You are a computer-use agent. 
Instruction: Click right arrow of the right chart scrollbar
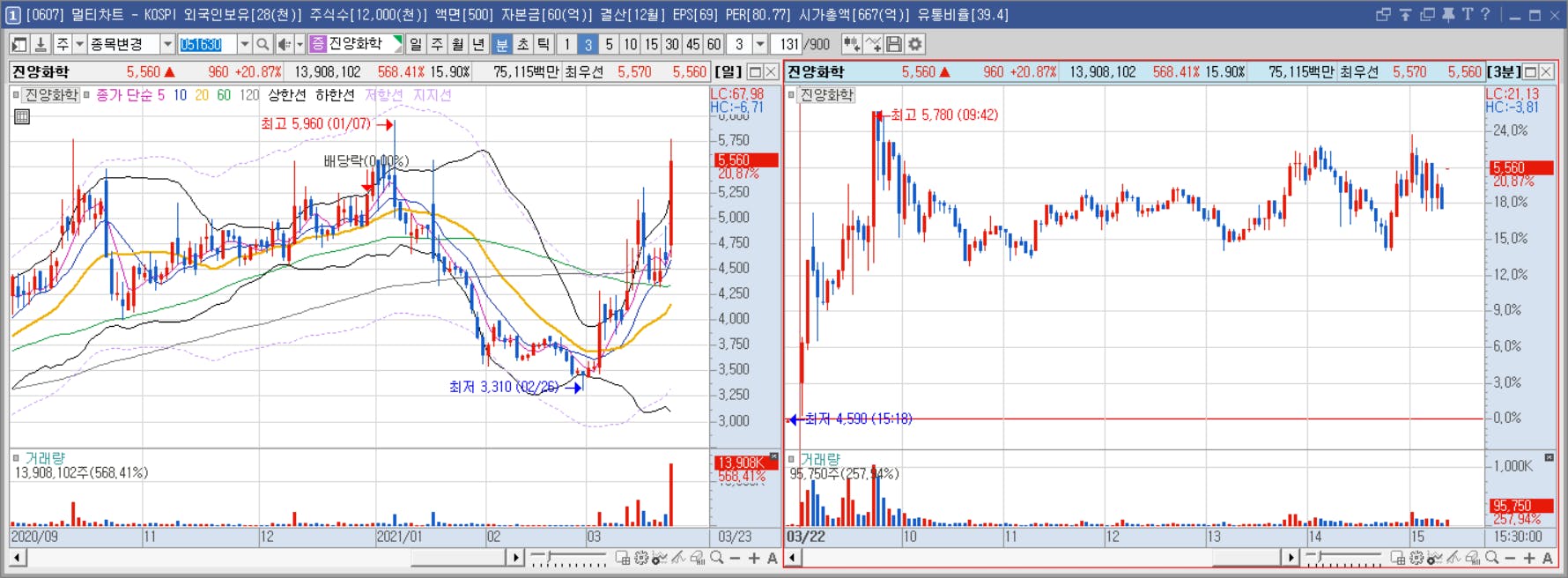(x=1291, y=558)
